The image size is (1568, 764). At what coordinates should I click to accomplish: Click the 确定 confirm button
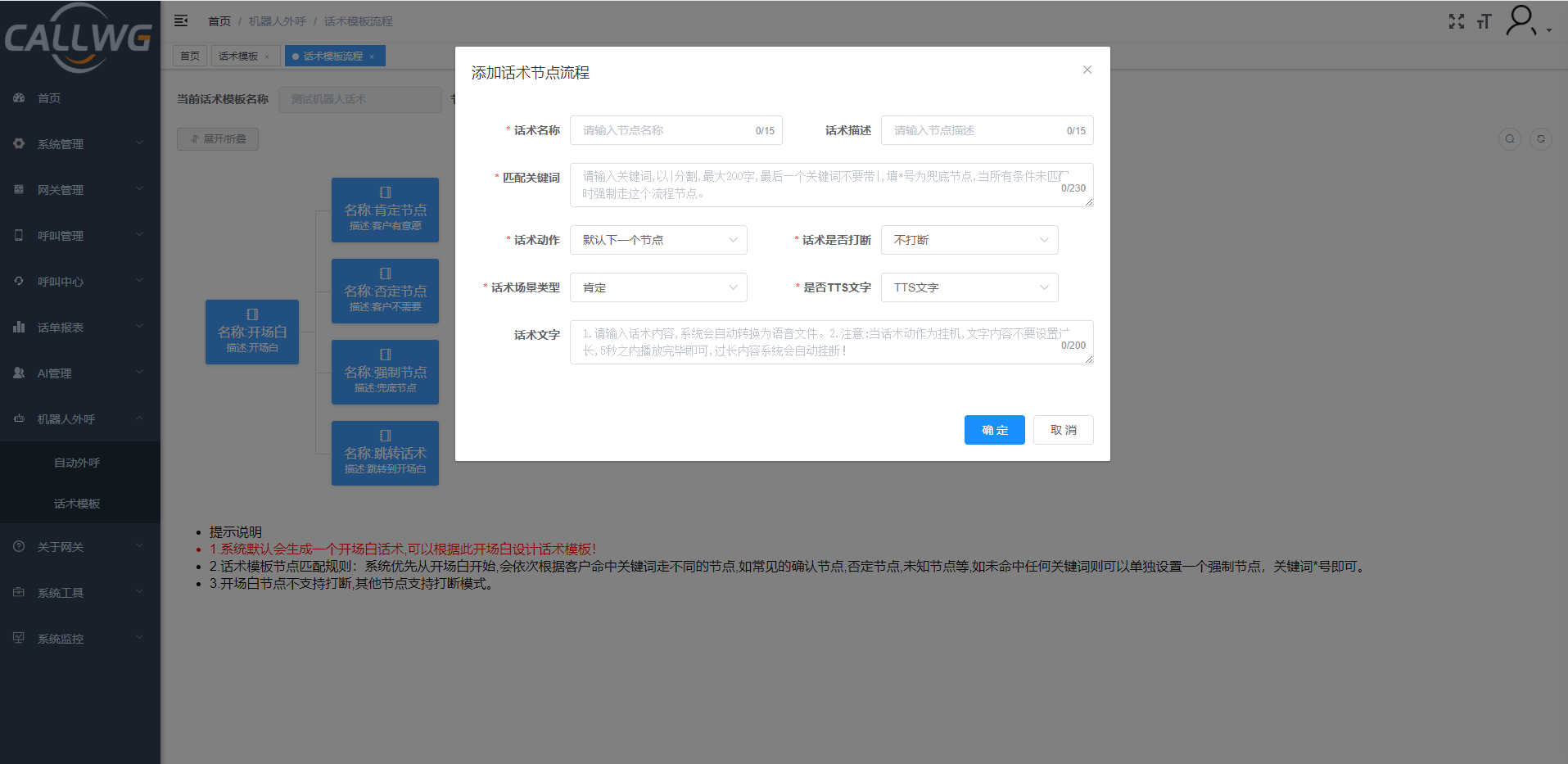[x=994, y=429]
